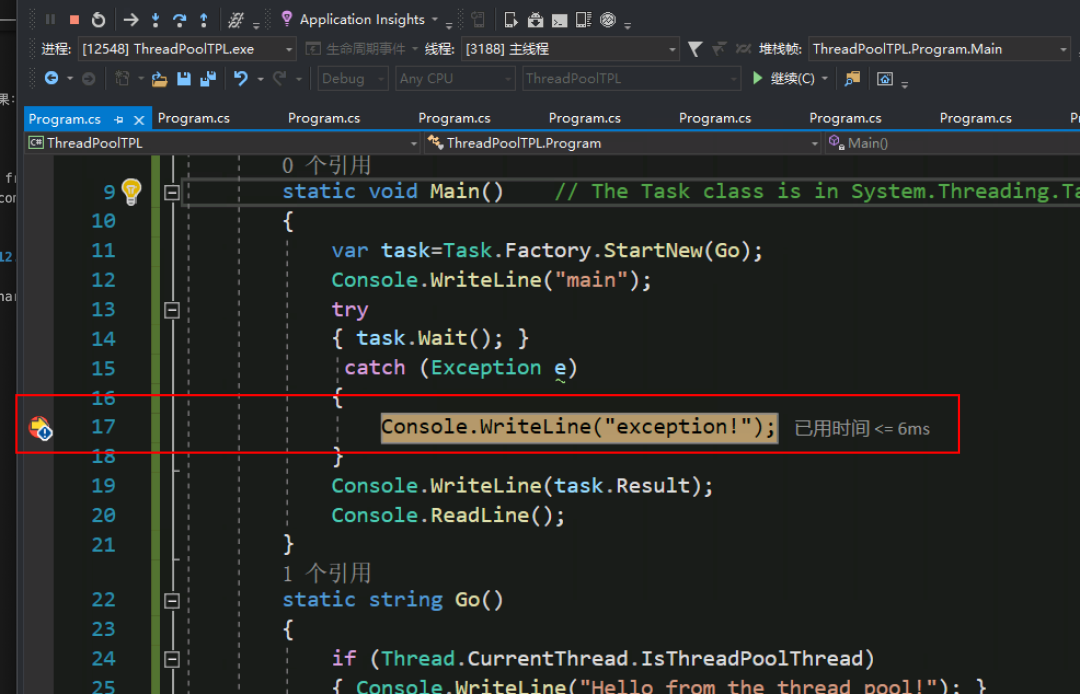Click the Save All icon
1080x694 pixels.
[207, 79]
